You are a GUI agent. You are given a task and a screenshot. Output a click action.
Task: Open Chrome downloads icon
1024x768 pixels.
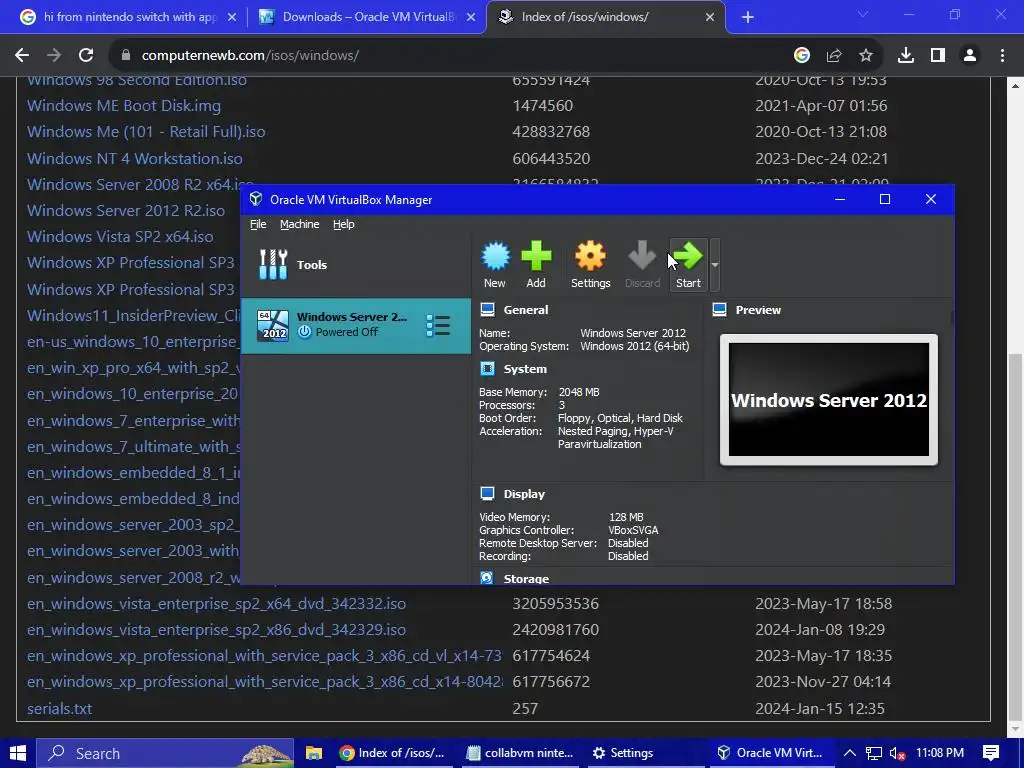pyautogui.click(x=906, y=56)
